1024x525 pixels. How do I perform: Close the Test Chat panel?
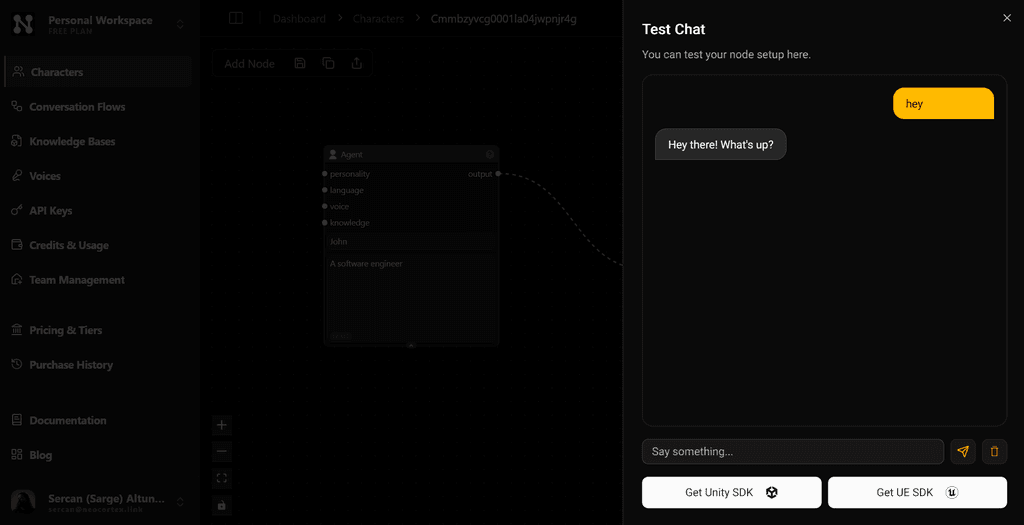tap(1007, 18)
